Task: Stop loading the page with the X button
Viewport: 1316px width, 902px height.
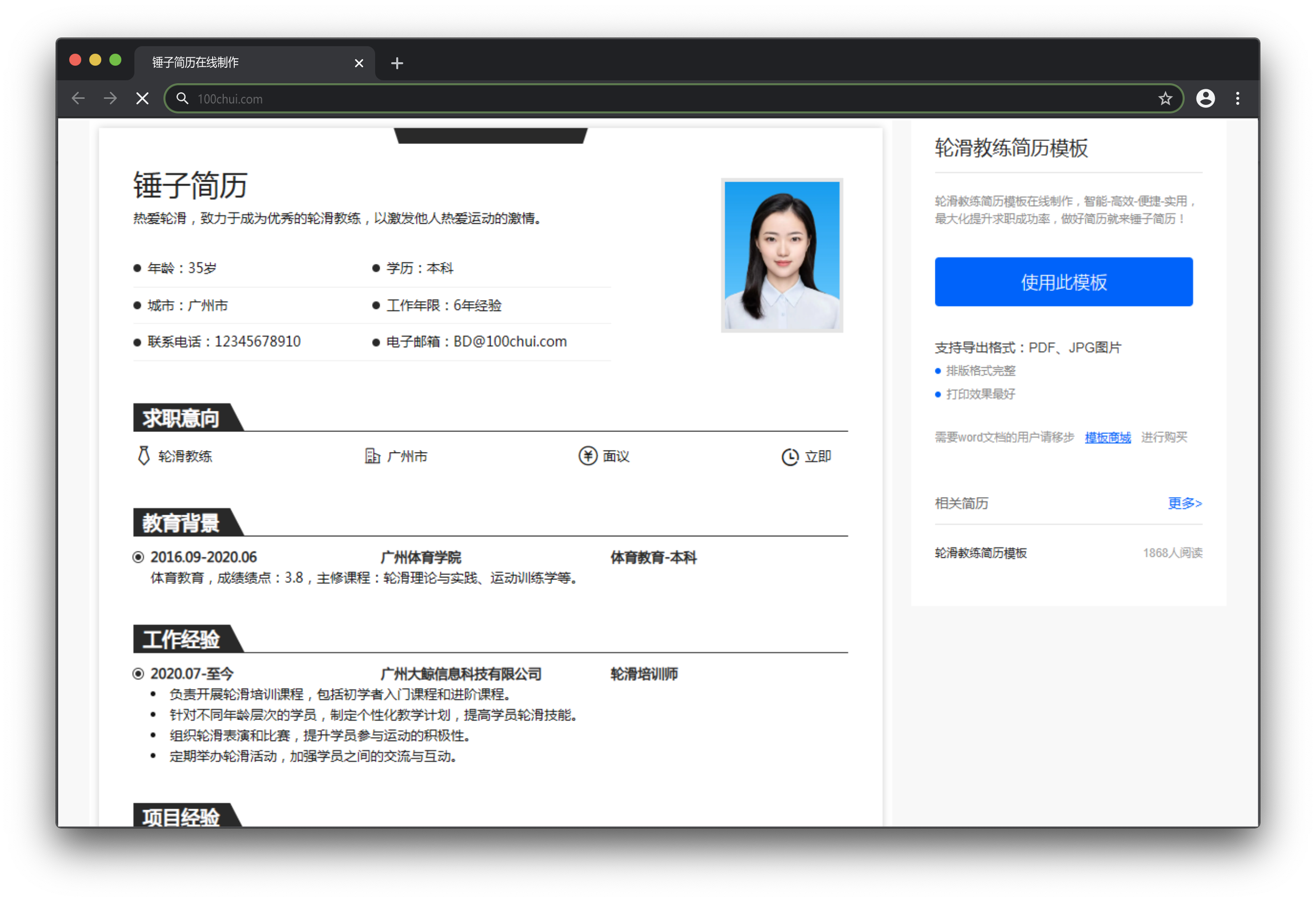Action: point(143,99)
